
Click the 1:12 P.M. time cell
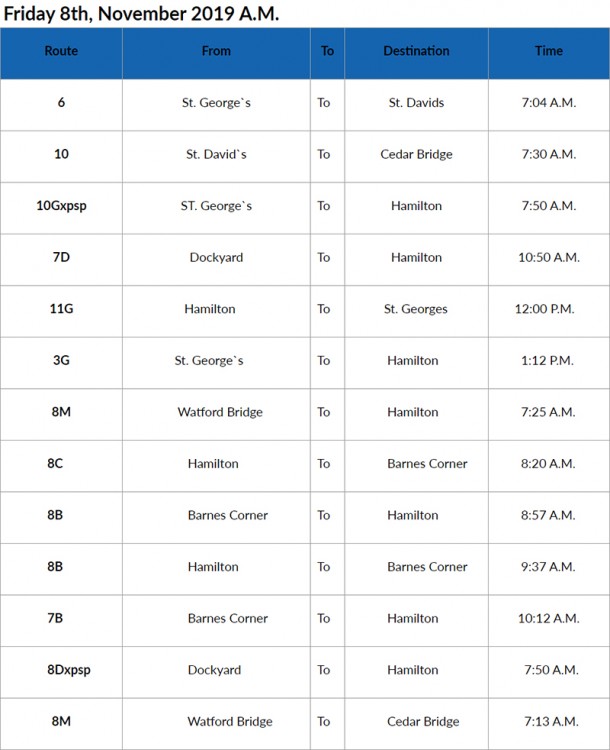click(549, 361)
